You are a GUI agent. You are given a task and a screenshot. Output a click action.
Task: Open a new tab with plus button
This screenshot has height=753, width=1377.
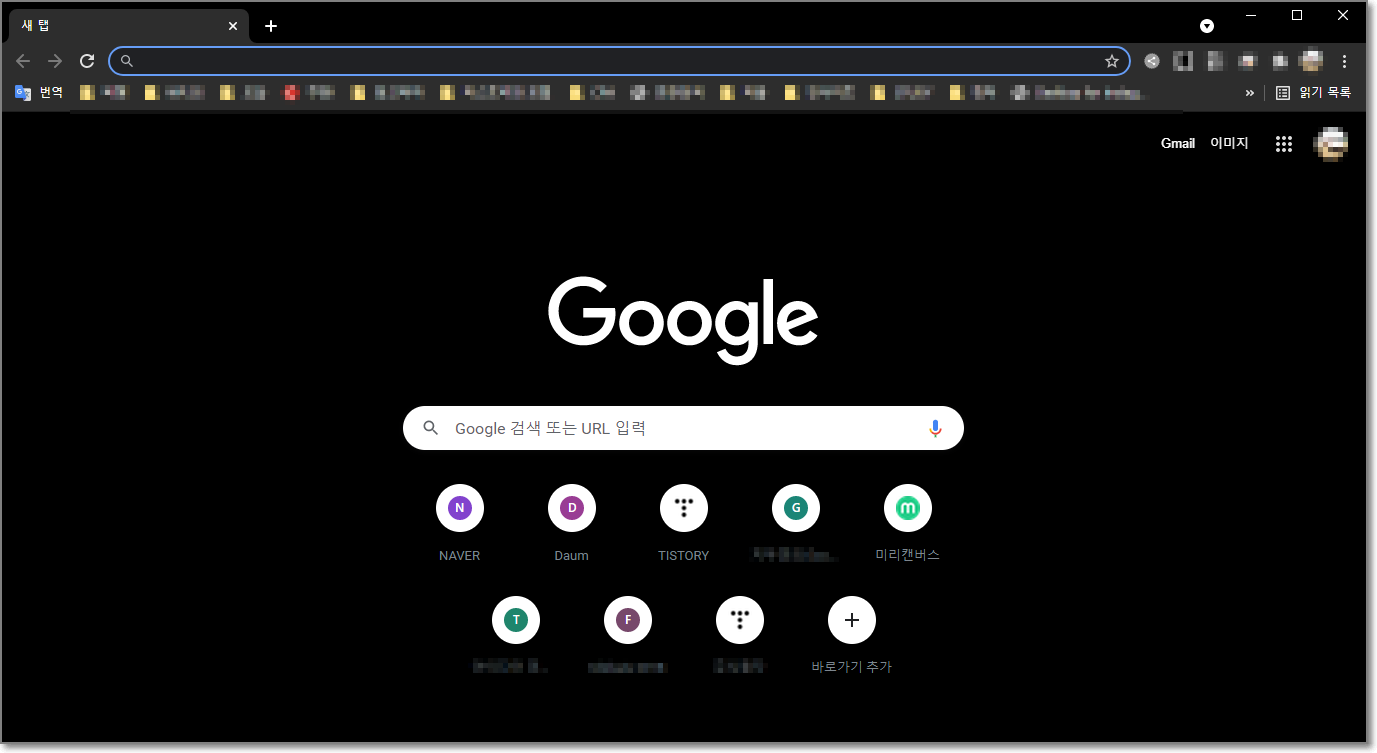point(271,26)
